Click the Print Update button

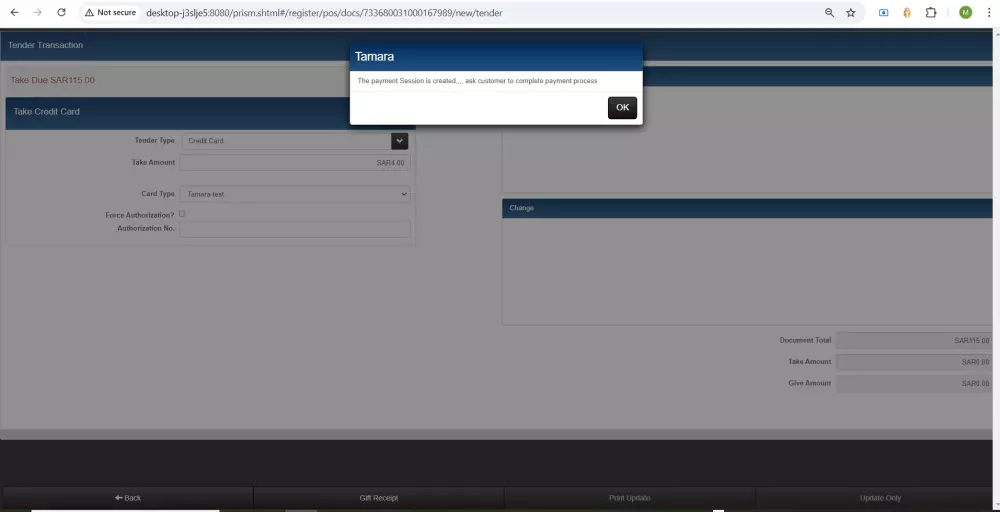point(629,498)
